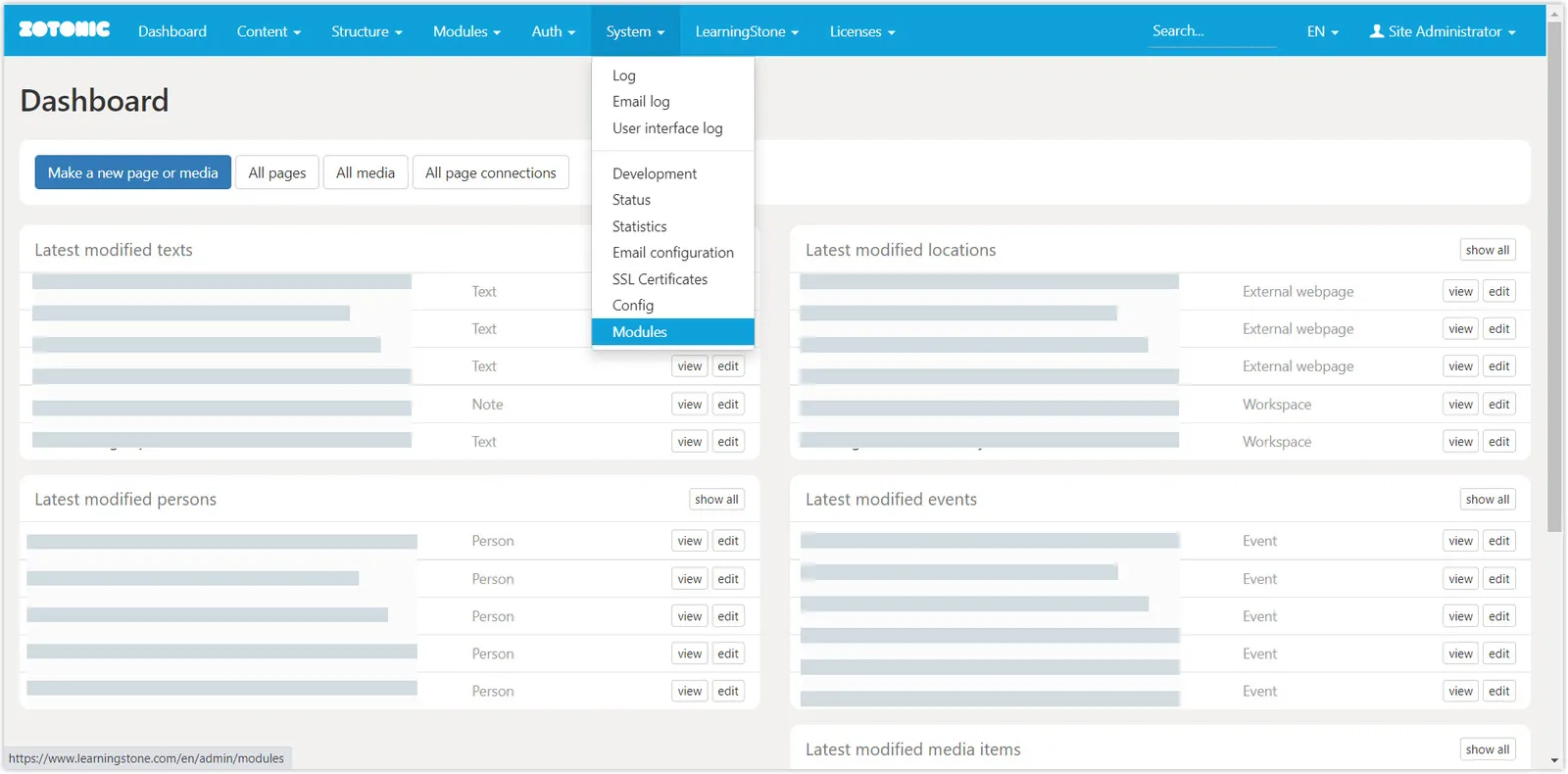The width and height of the screenshot is (1568, 774).
Task: Show all latest modified persons
Action: (x=716, y=500)
